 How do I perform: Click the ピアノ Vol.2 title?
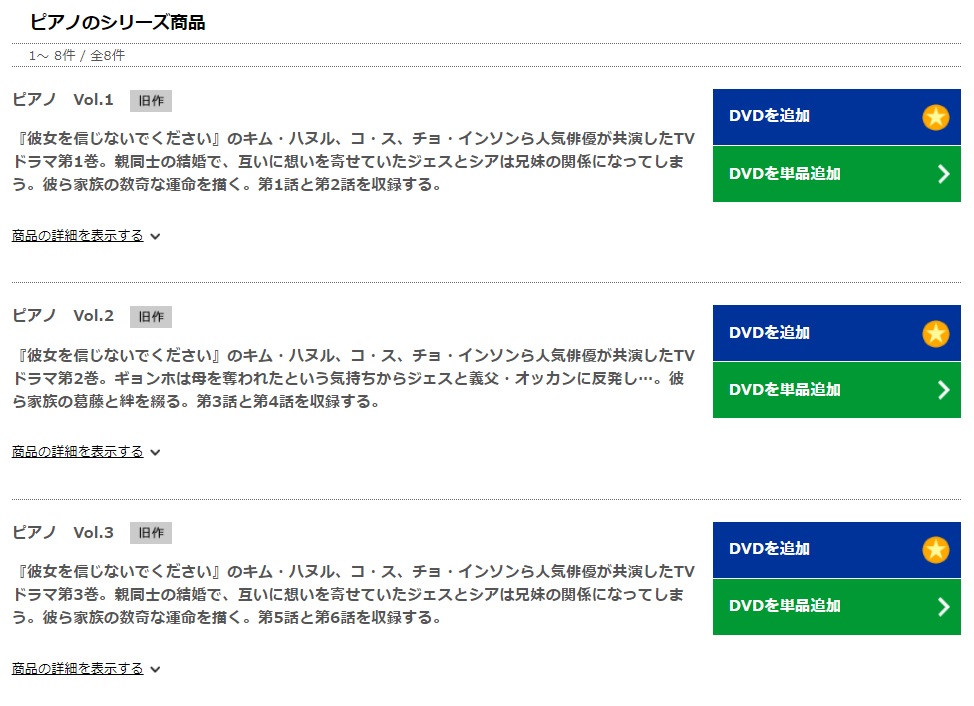63,315
